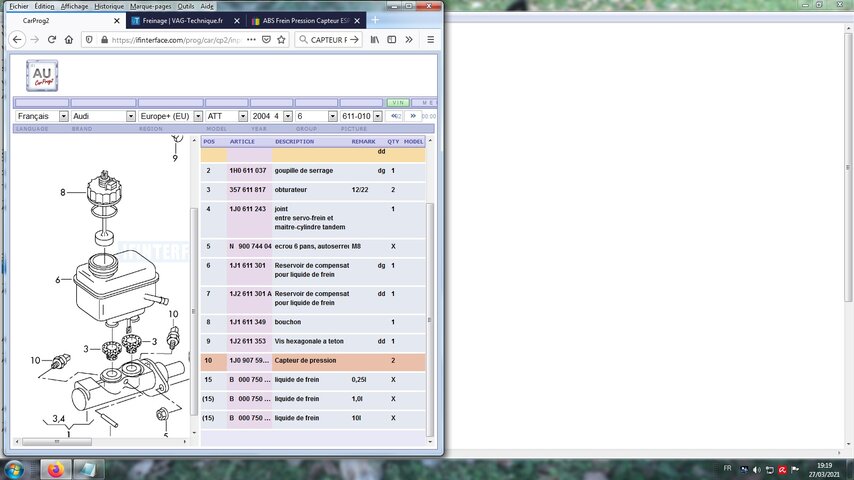
Task: Go to next picture with double-right arrow
Action: [413, 116]
